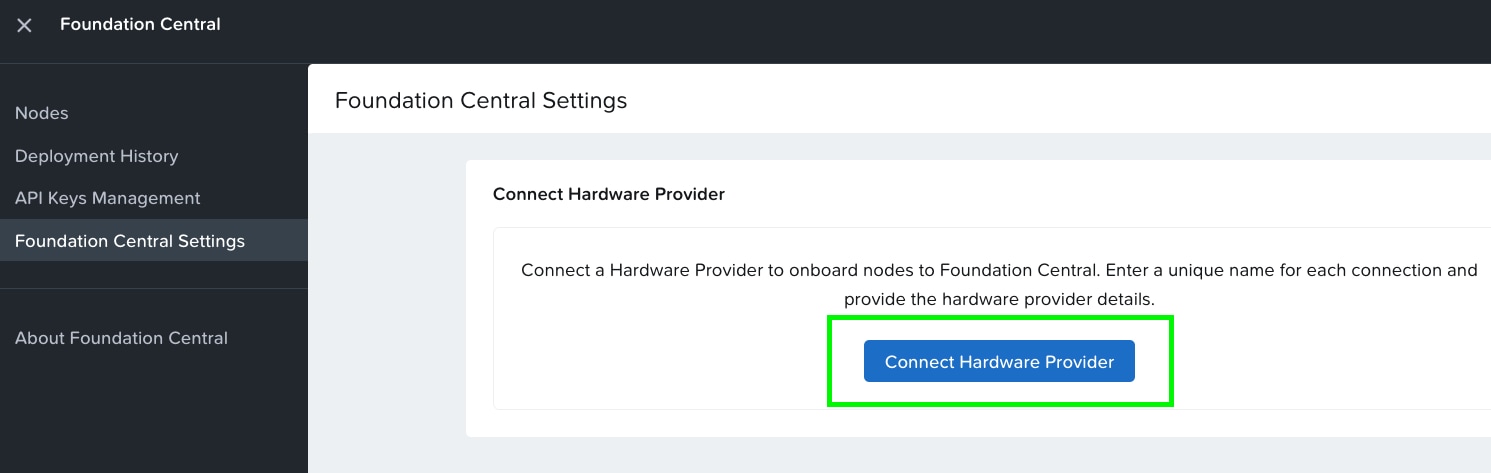Close Foundation Central with the X icon
Viewport: 1491px width, 473px height.
pyautogui.click(x=25, y=25)
